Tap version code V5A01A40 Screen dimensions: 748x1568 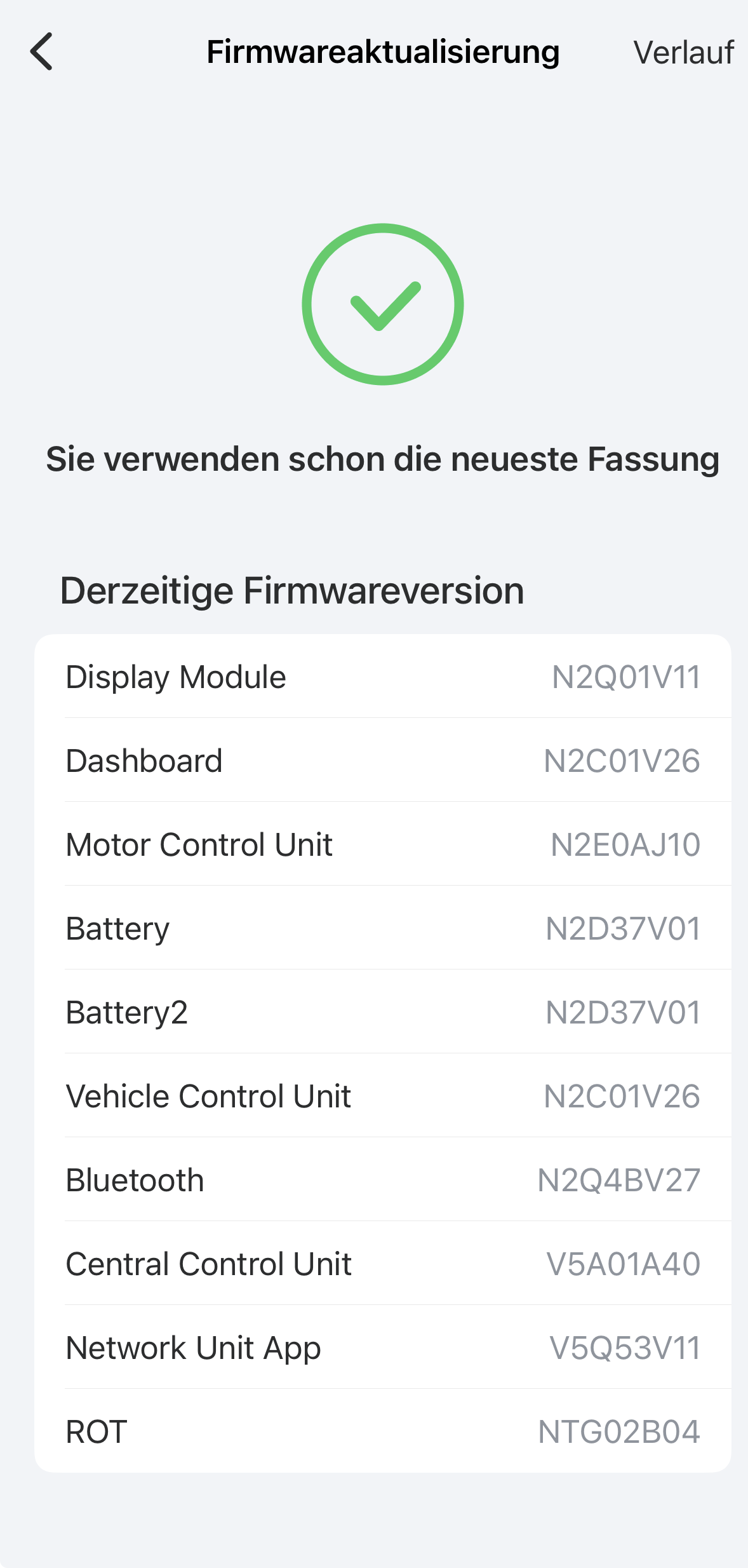(x=624, y=1264)
